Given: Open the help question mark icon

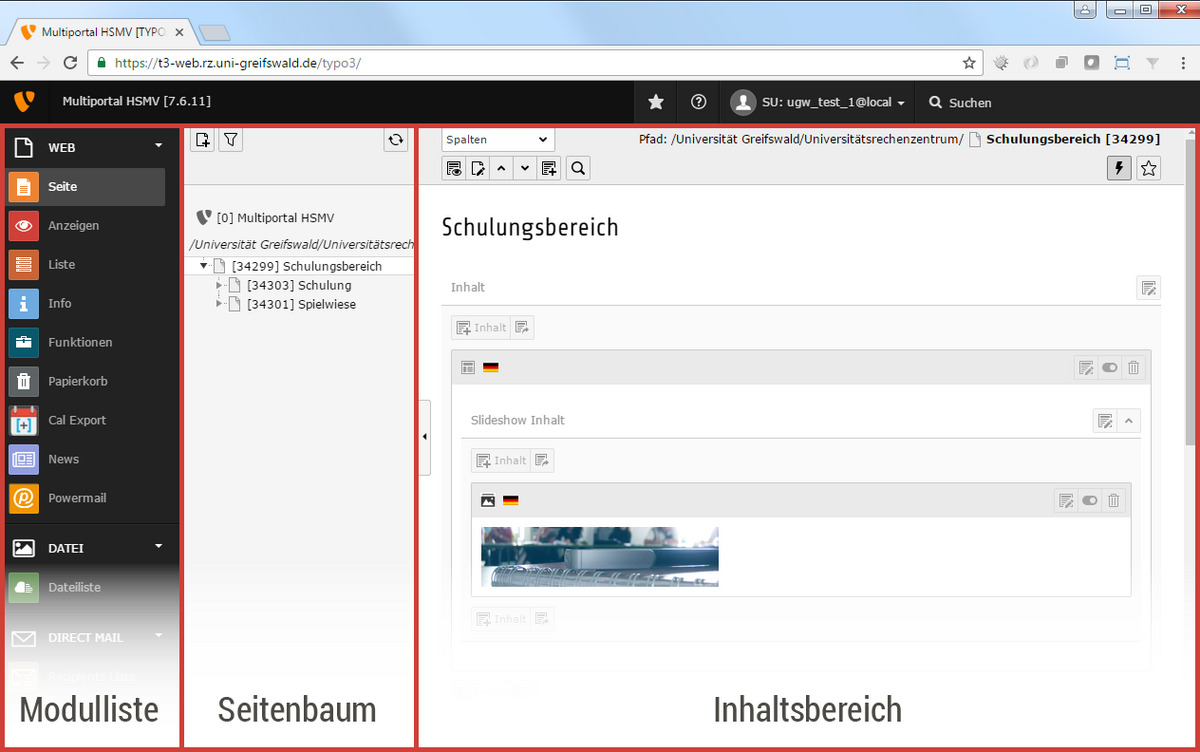Looking at the screenshot, I should click(x=699, y=102).
